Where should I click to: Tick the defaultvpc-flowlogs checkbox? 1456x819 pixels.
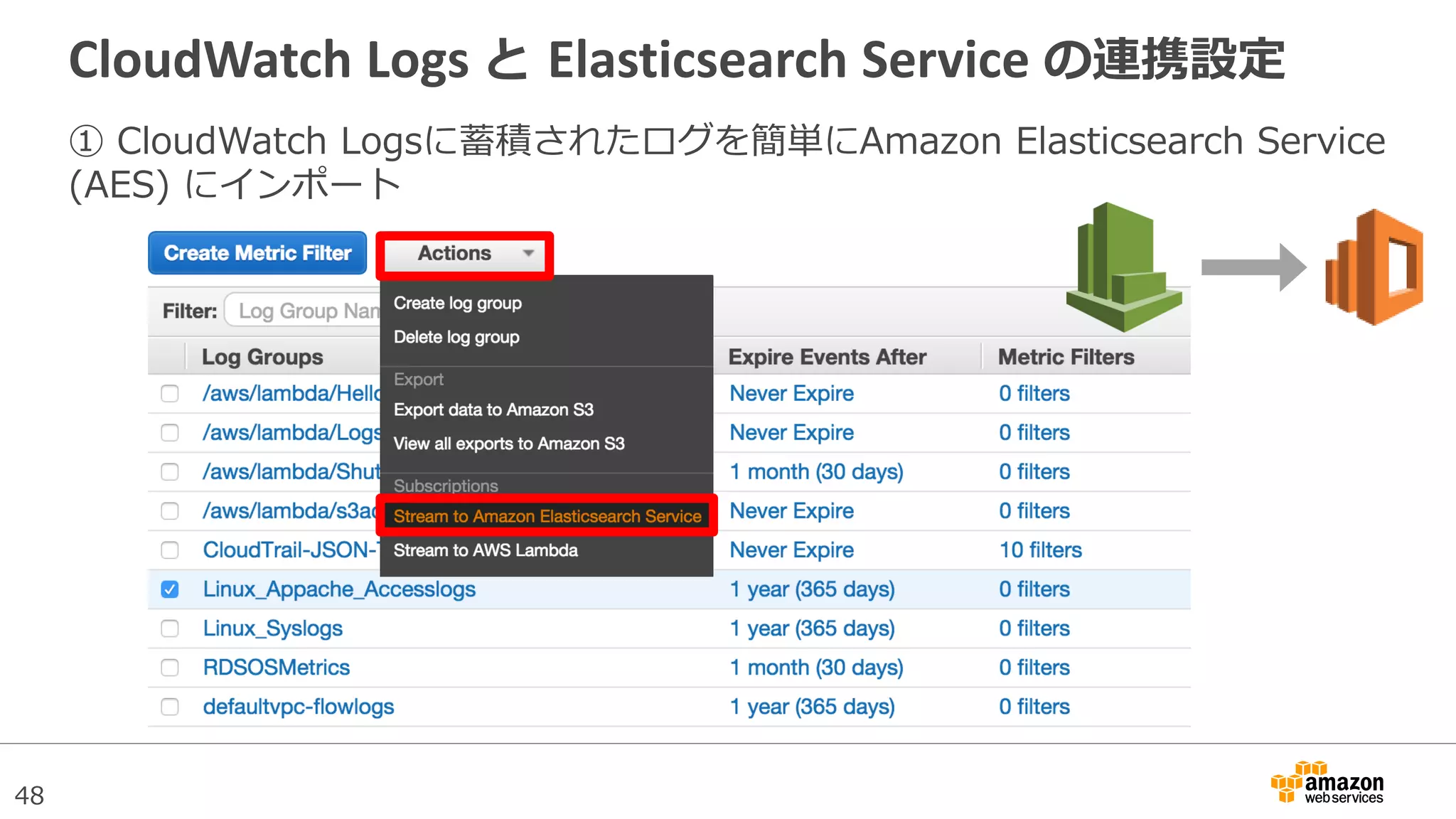coord(170,707)
